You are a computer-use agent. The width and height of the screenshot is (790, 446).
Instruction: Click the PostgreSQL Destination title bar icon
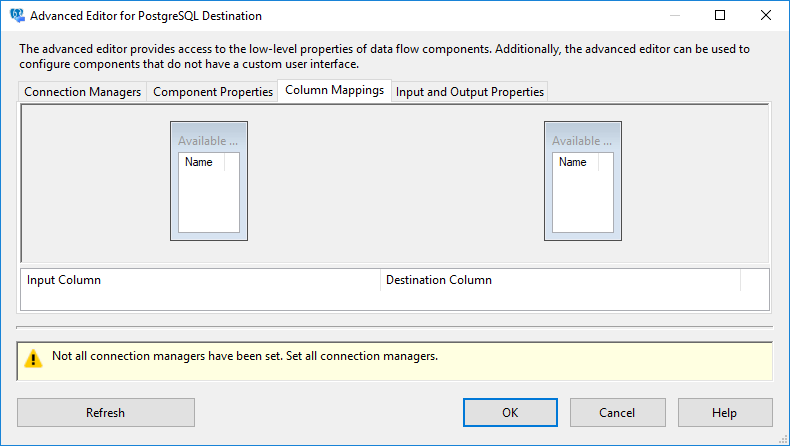[x=17, y=16]
